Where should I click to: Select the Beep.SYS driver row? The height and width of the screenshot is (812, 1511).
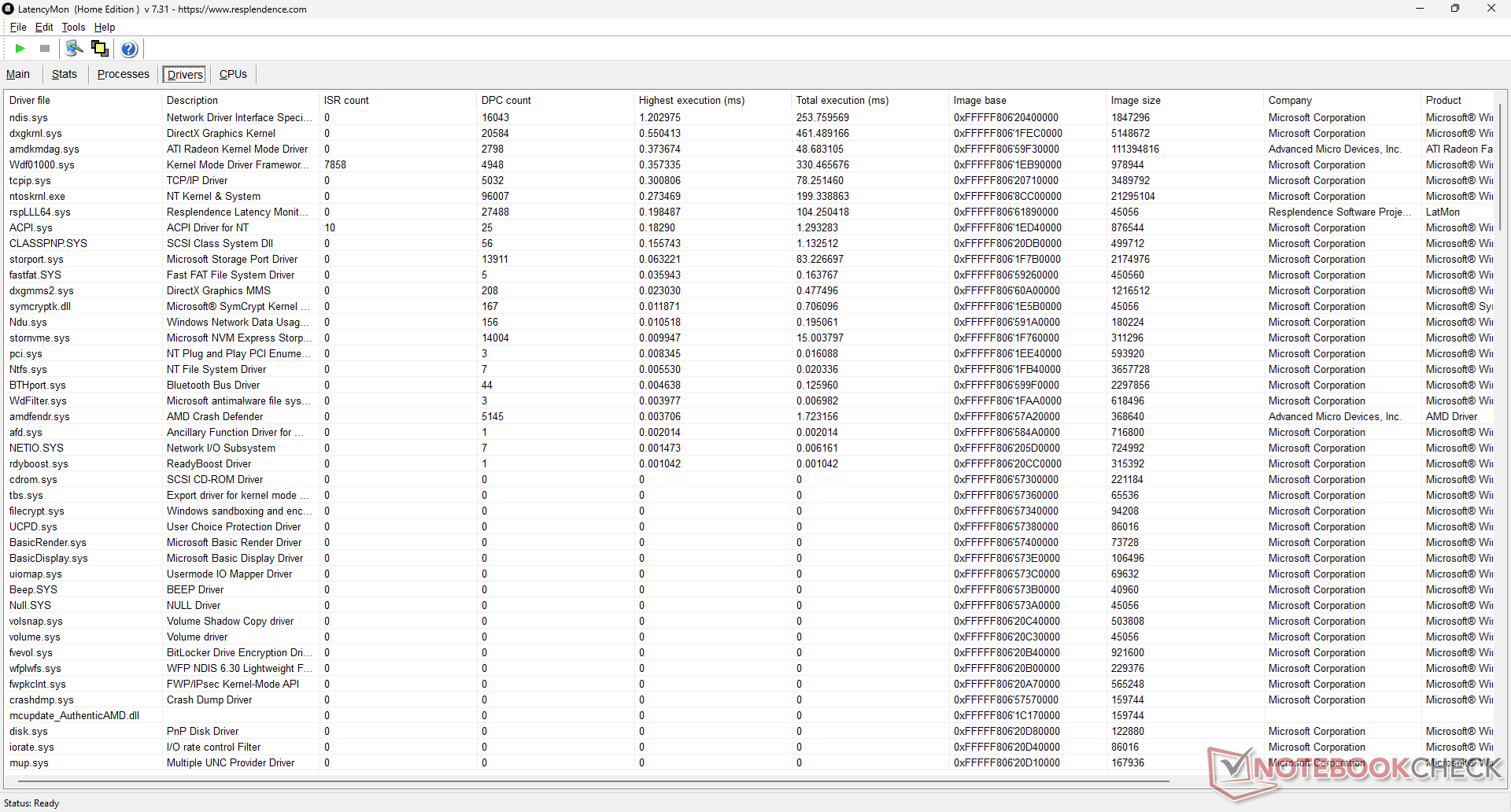pos(749,589)
